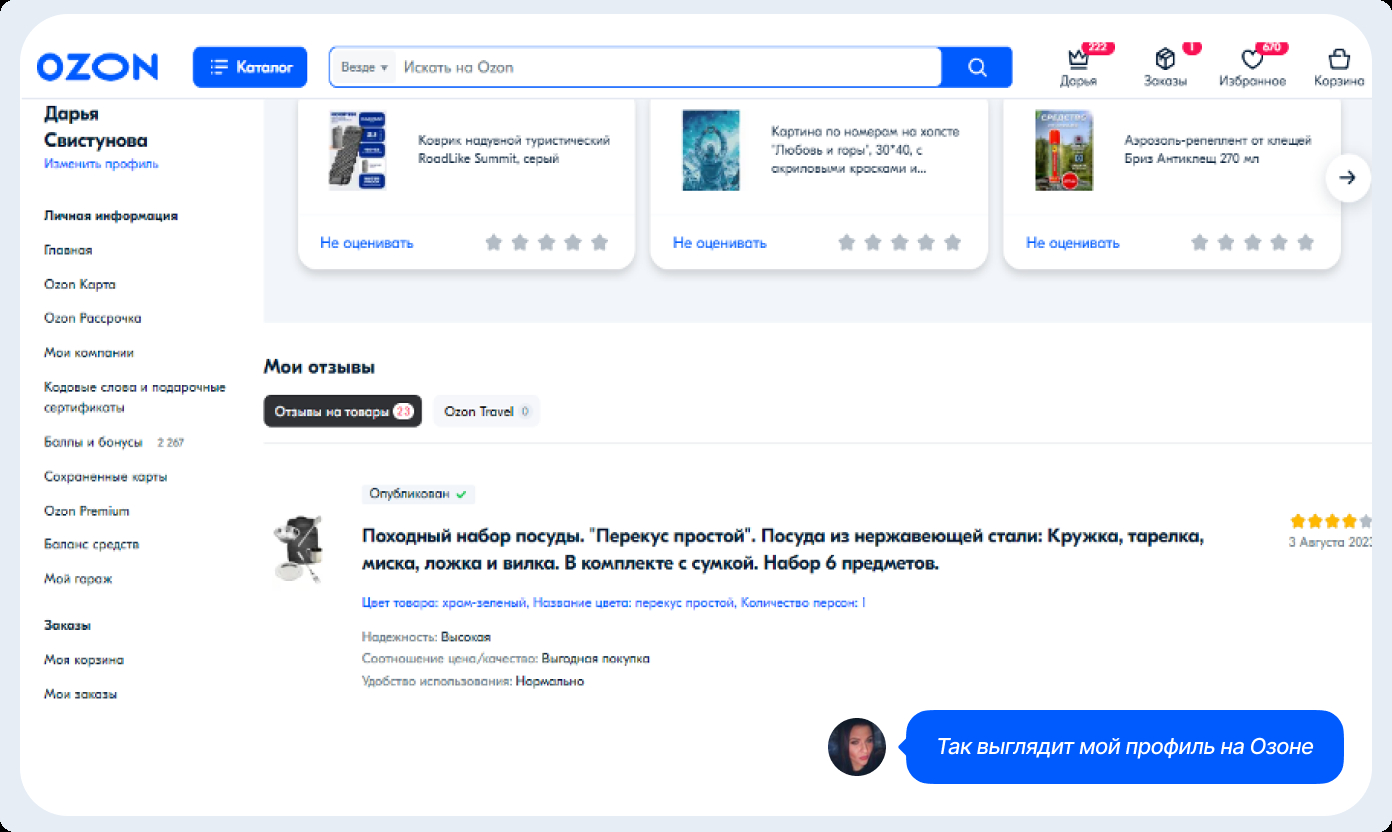Open Мой гараж in the sidebar
Viewport: 1392px width, 832px height.
(78, 579)
